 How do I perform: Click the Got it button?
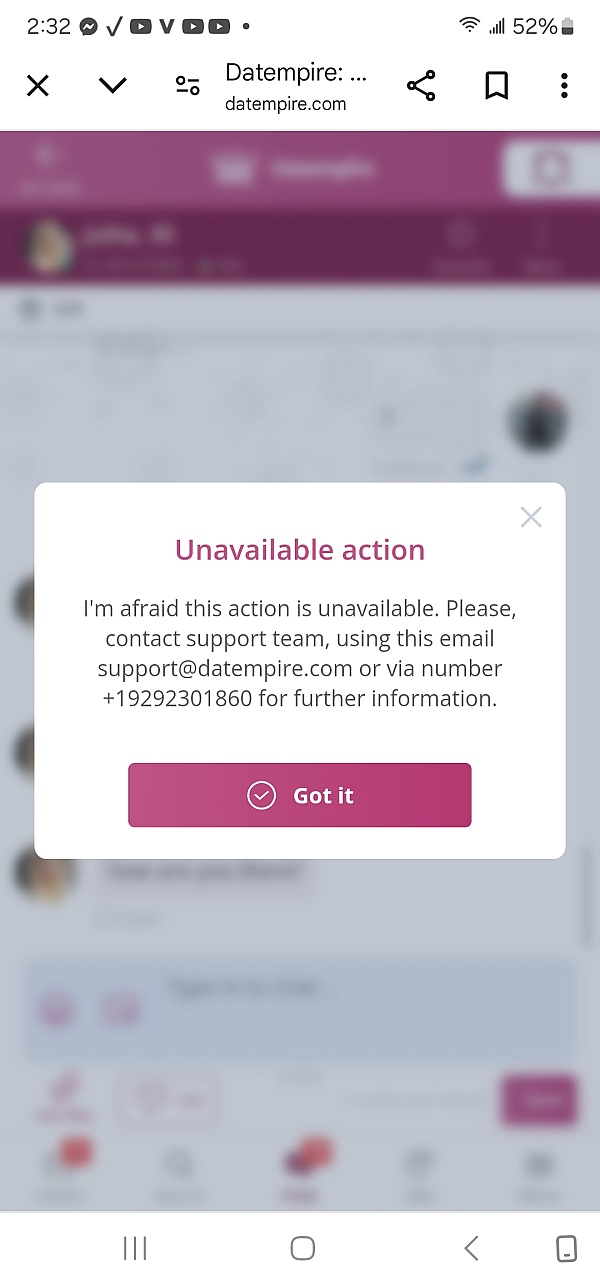point(299,795)
